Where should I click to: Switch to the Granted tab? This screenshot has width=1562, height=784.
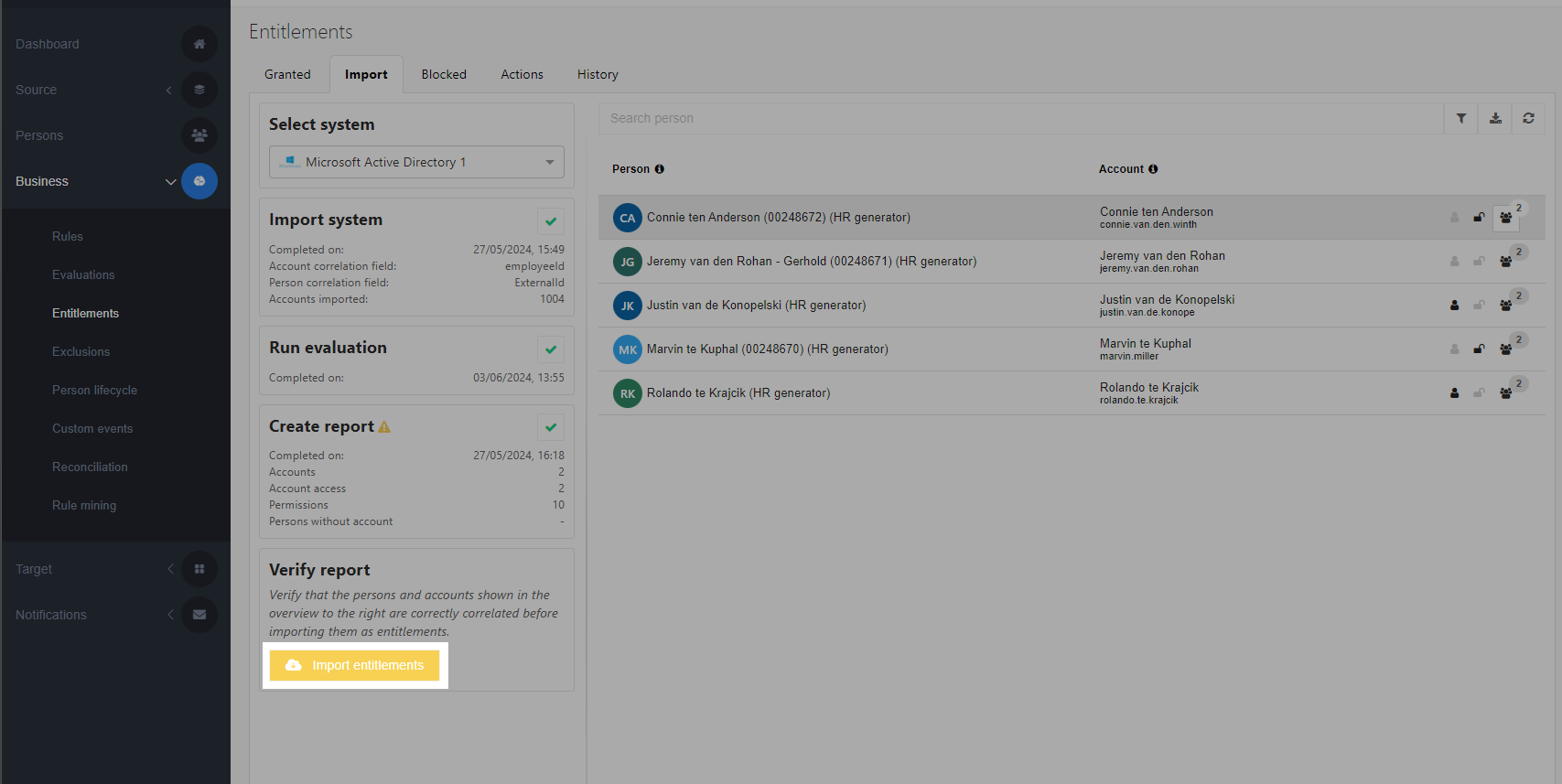[x=287, y=74]
